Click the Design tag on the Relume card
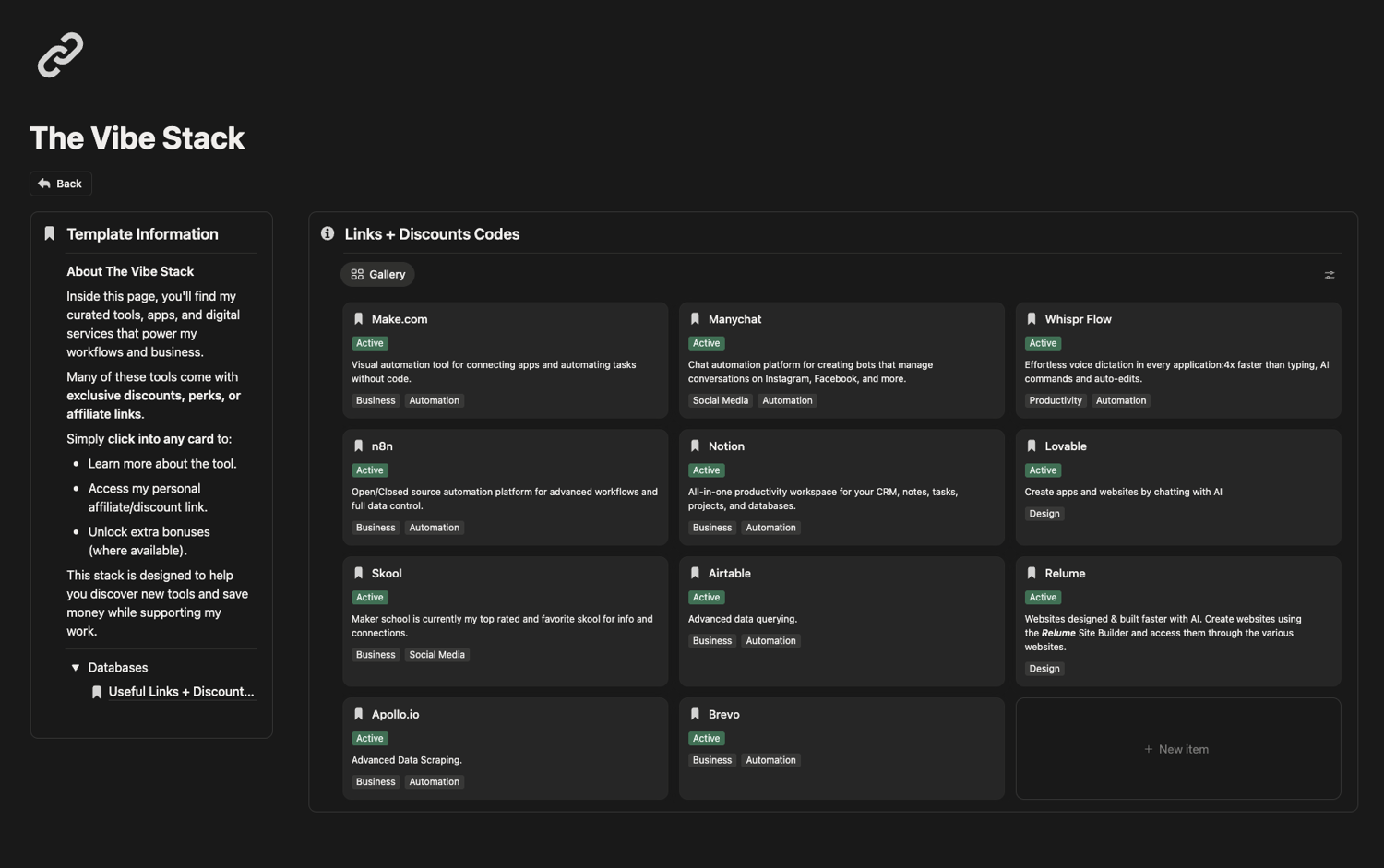This screenshot has height=868, width=1384. point(1044,669)
